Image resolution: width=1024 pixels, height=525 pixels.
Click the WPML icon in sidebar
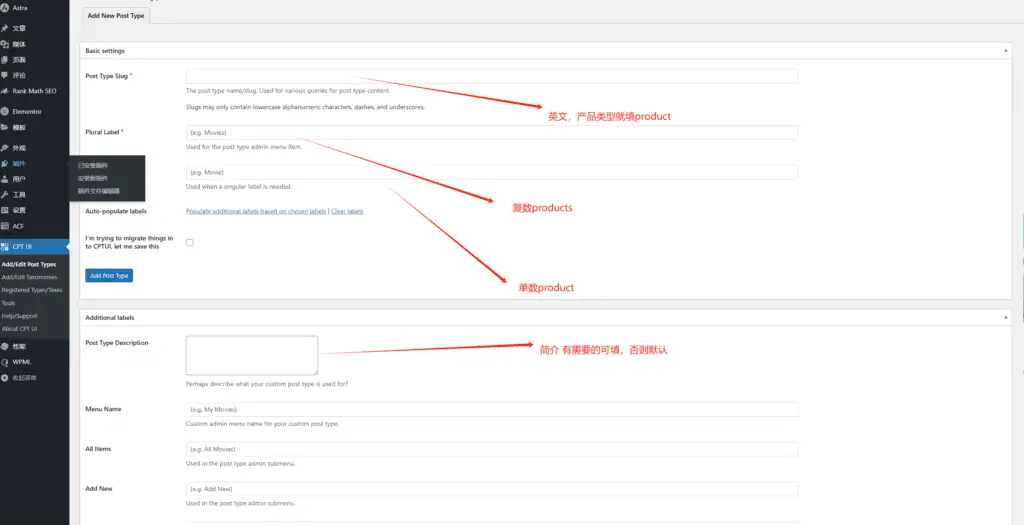click(x=5, y=362)
